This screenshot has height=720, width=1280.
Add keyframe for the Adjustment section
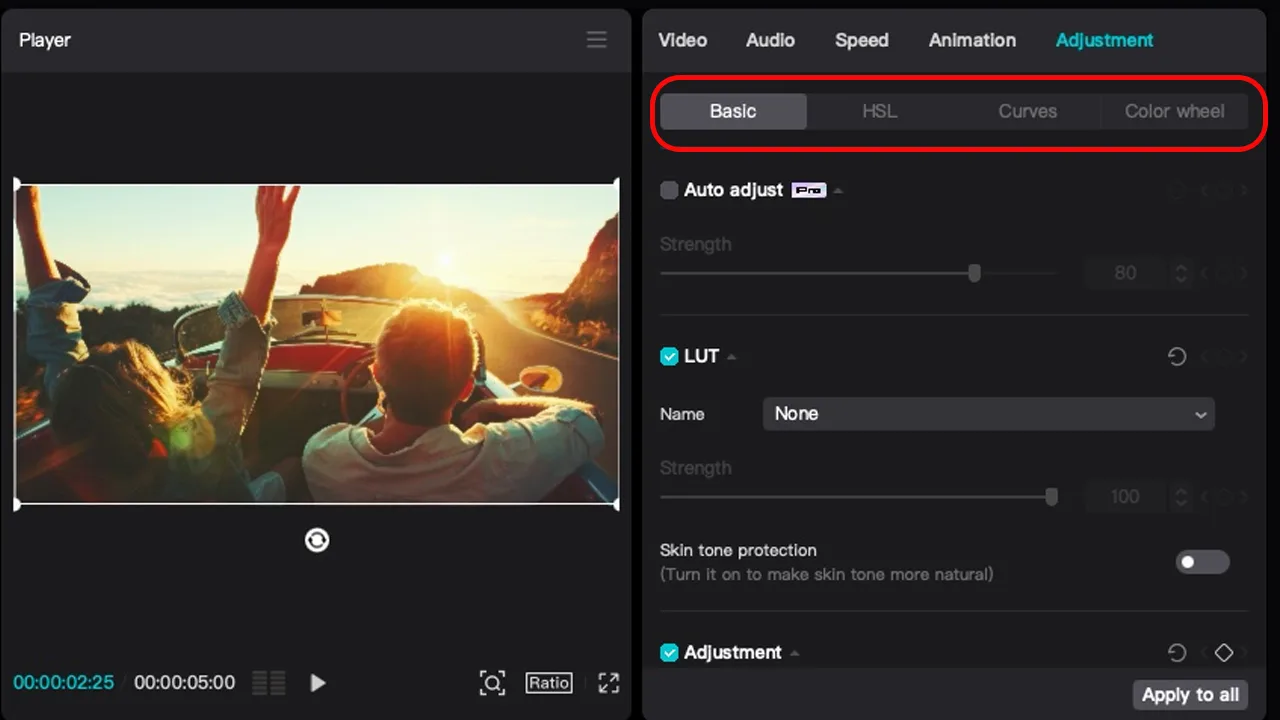(x=1224, y=652)
